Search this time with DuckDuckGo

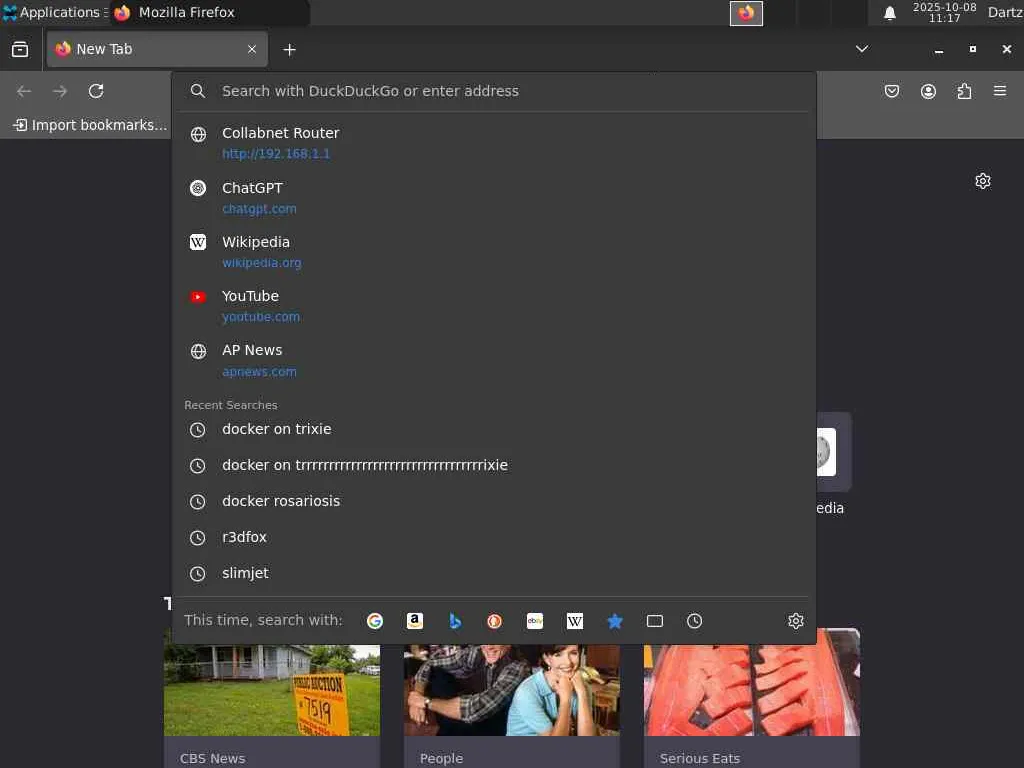point(494,621)
